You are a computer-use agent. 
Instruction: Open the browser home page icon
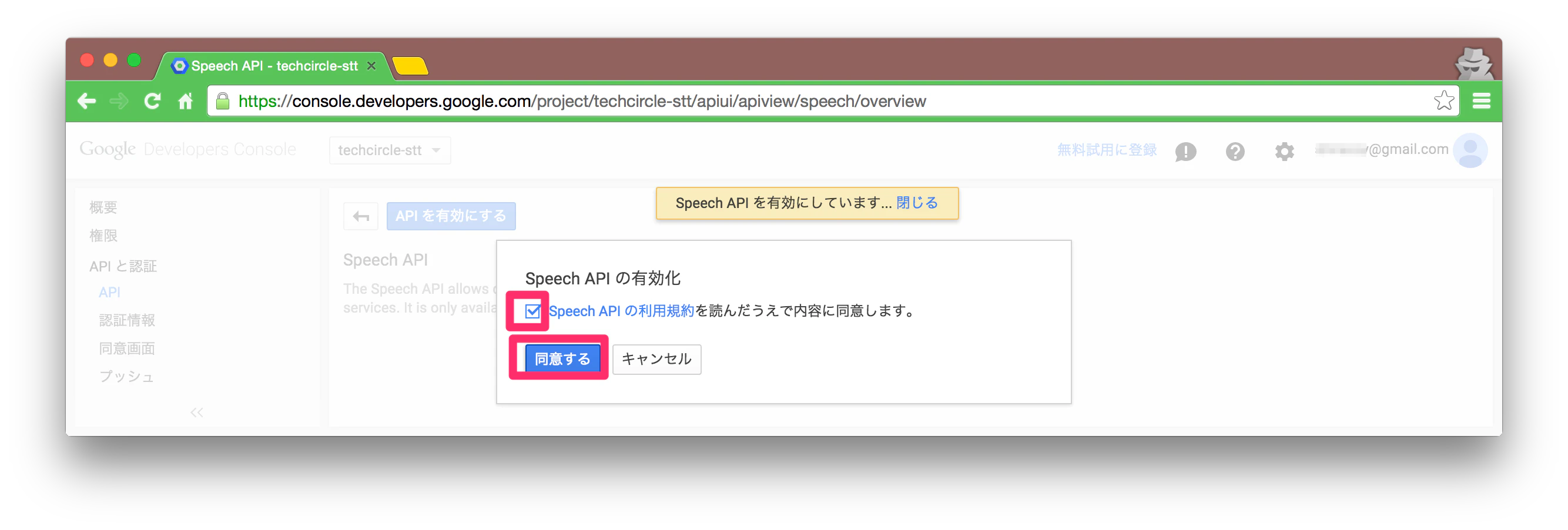click(185, 101)
